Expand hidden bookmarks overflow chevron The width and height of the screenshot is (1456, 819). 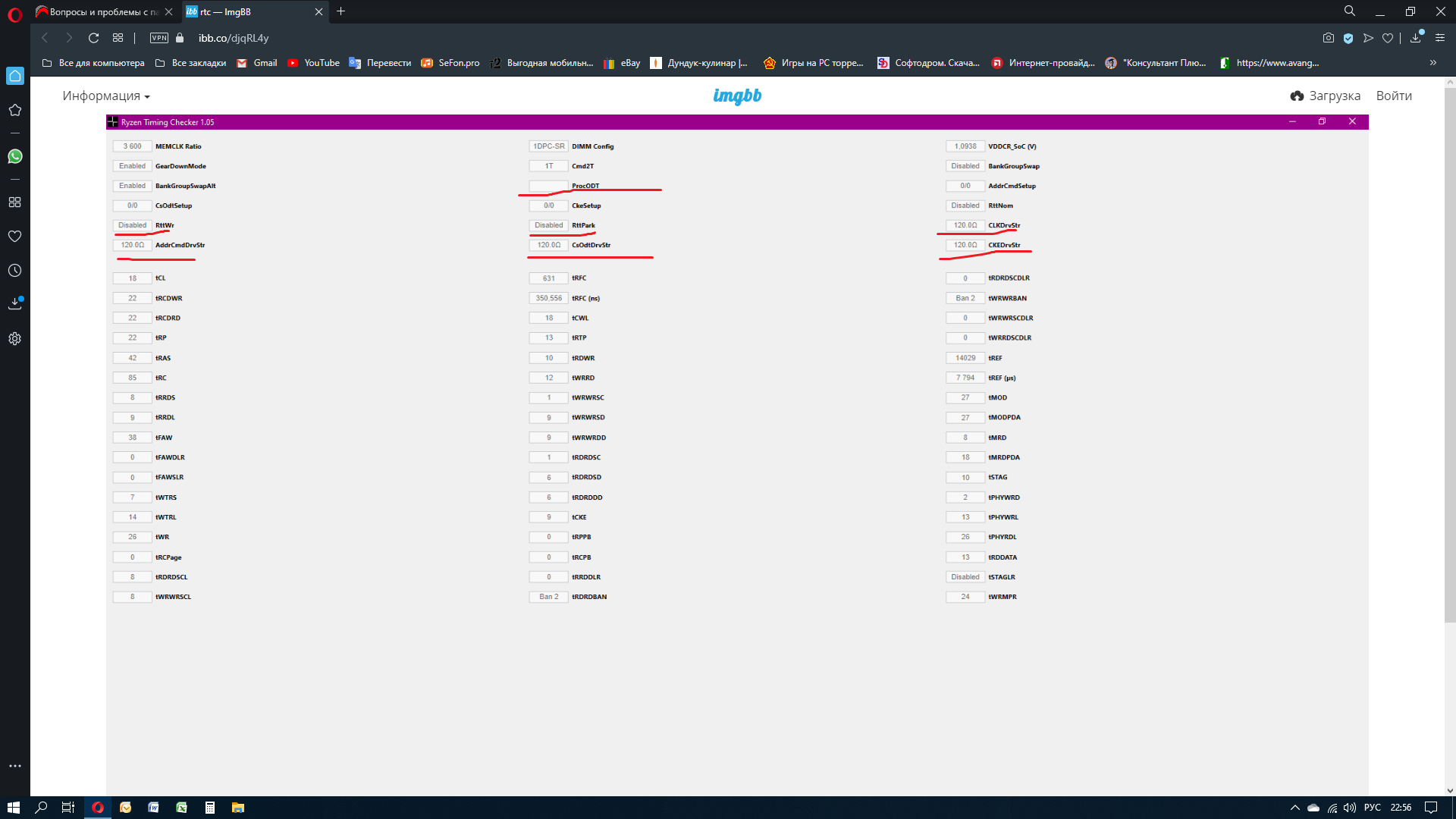tap(1432, 63)
